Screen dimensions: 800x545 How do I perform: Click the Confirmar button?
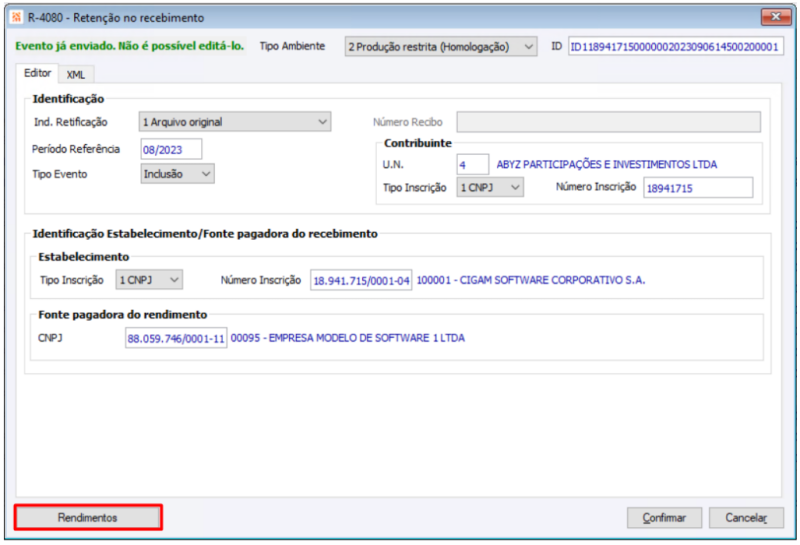(664, 518)
